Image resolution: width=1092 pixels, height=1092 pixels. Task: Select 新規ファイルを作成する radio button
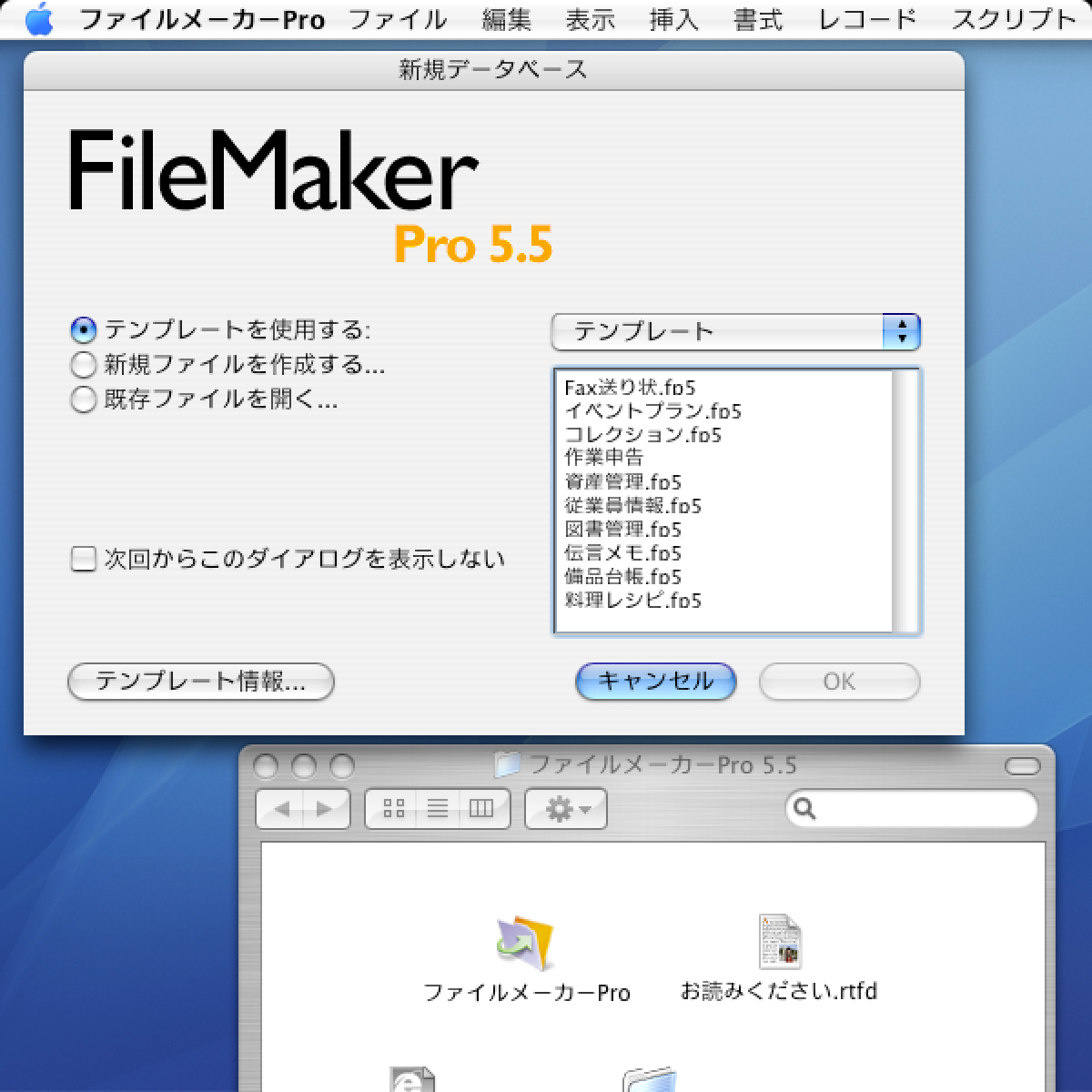(x=83, y=365)
